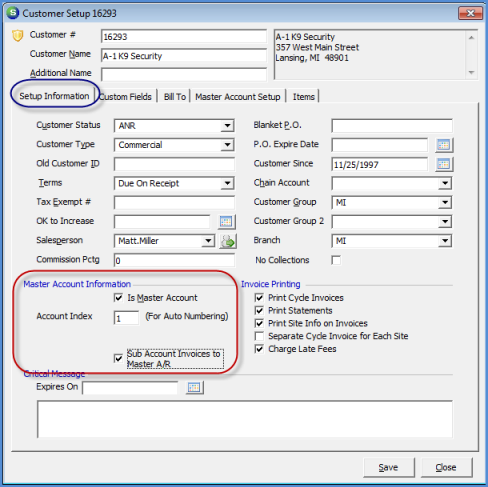Screen dimensions: 488x487
Task: Open the Critical Message Expires On calendar
Action: coord(194,387)
